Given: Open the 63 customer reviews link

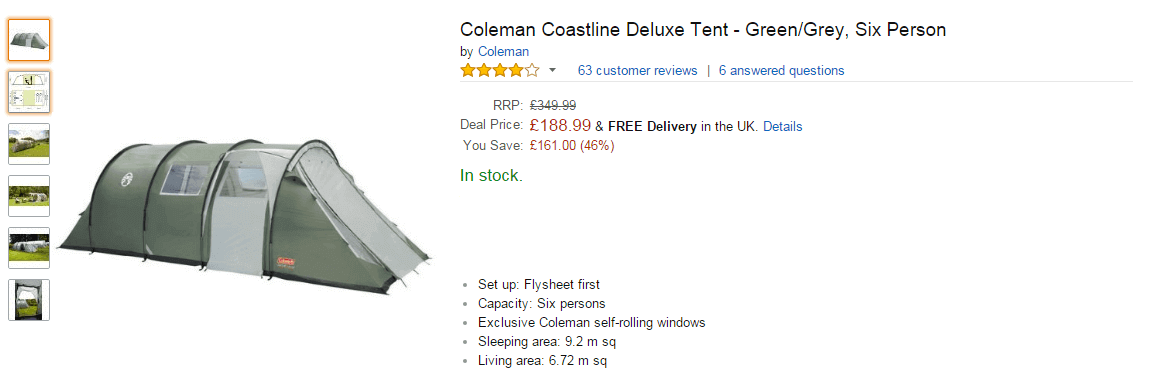Looking at the screenshot, I should pos(638,71).
